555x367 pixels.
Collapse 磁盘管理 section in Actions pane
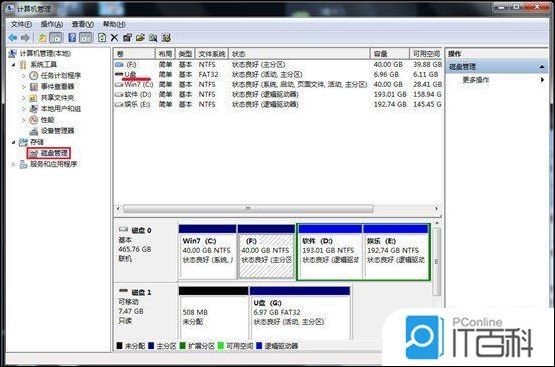542,67
